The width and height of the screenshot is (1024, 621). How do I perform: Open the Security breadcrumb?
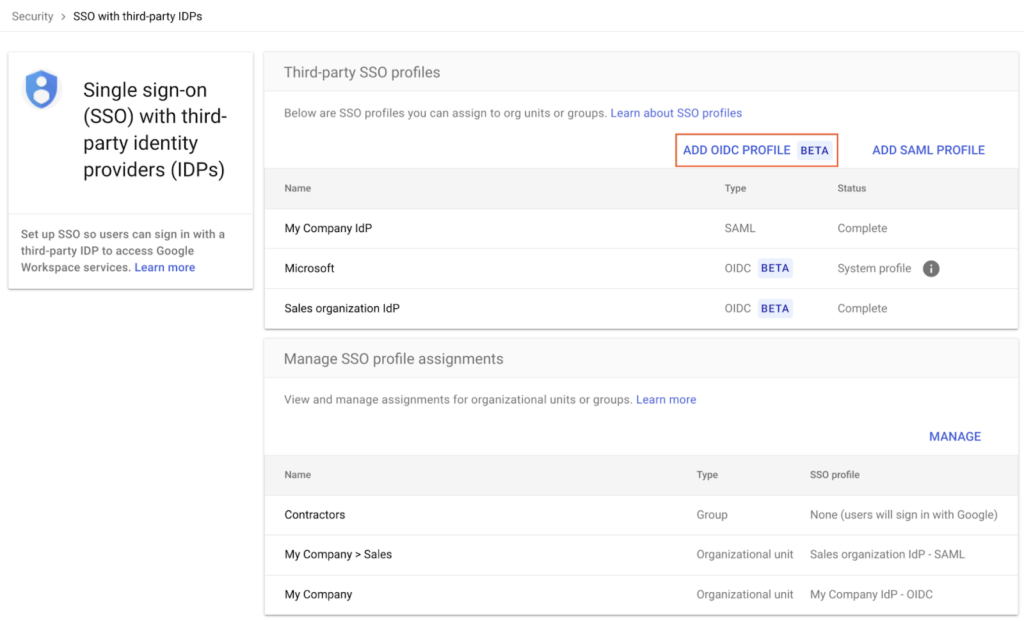click(x=32, y=16)
